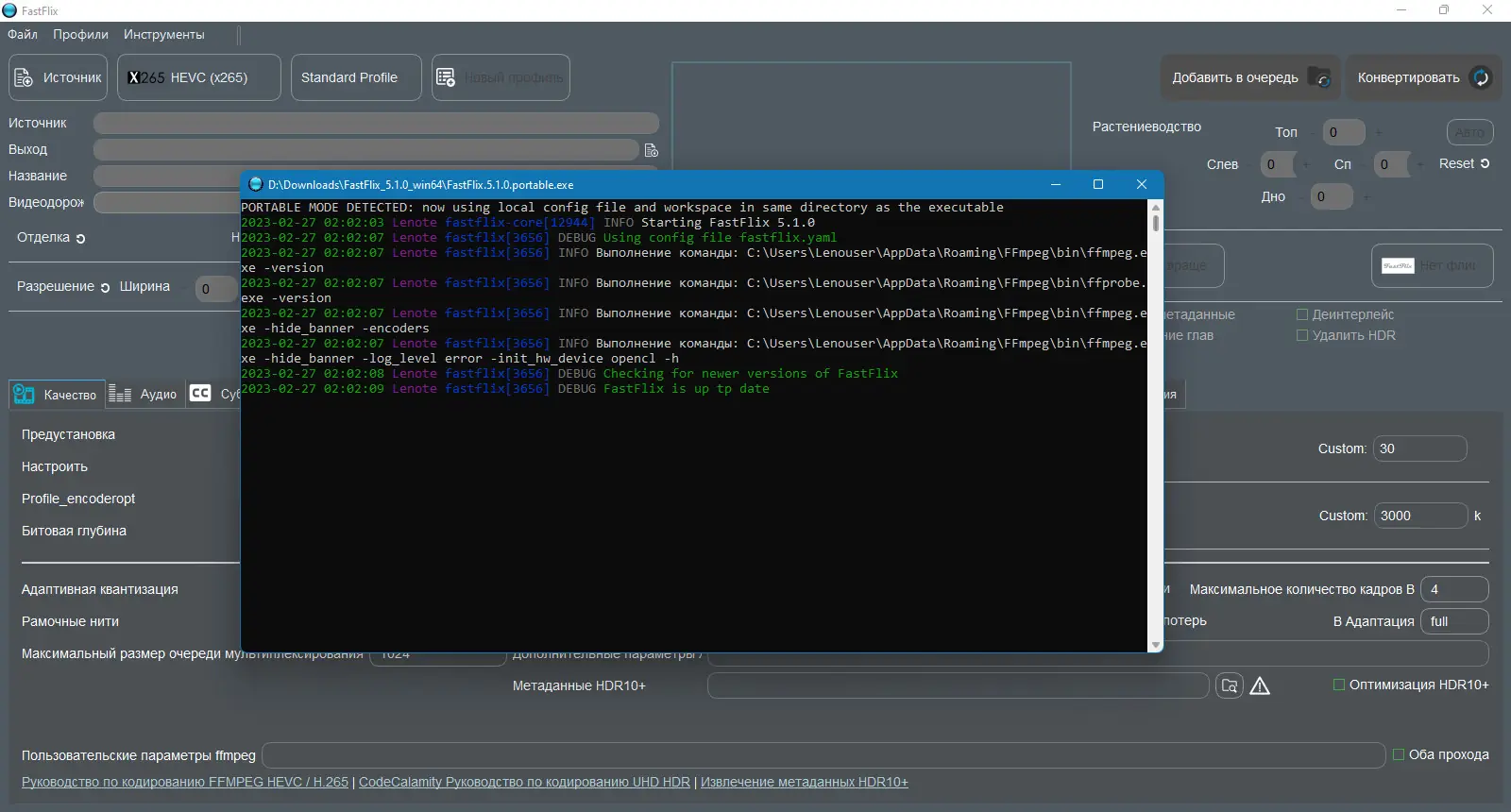Click the maximum B frames field
The height and width of the screenshot is (812, 1511).
(1454, 589)
